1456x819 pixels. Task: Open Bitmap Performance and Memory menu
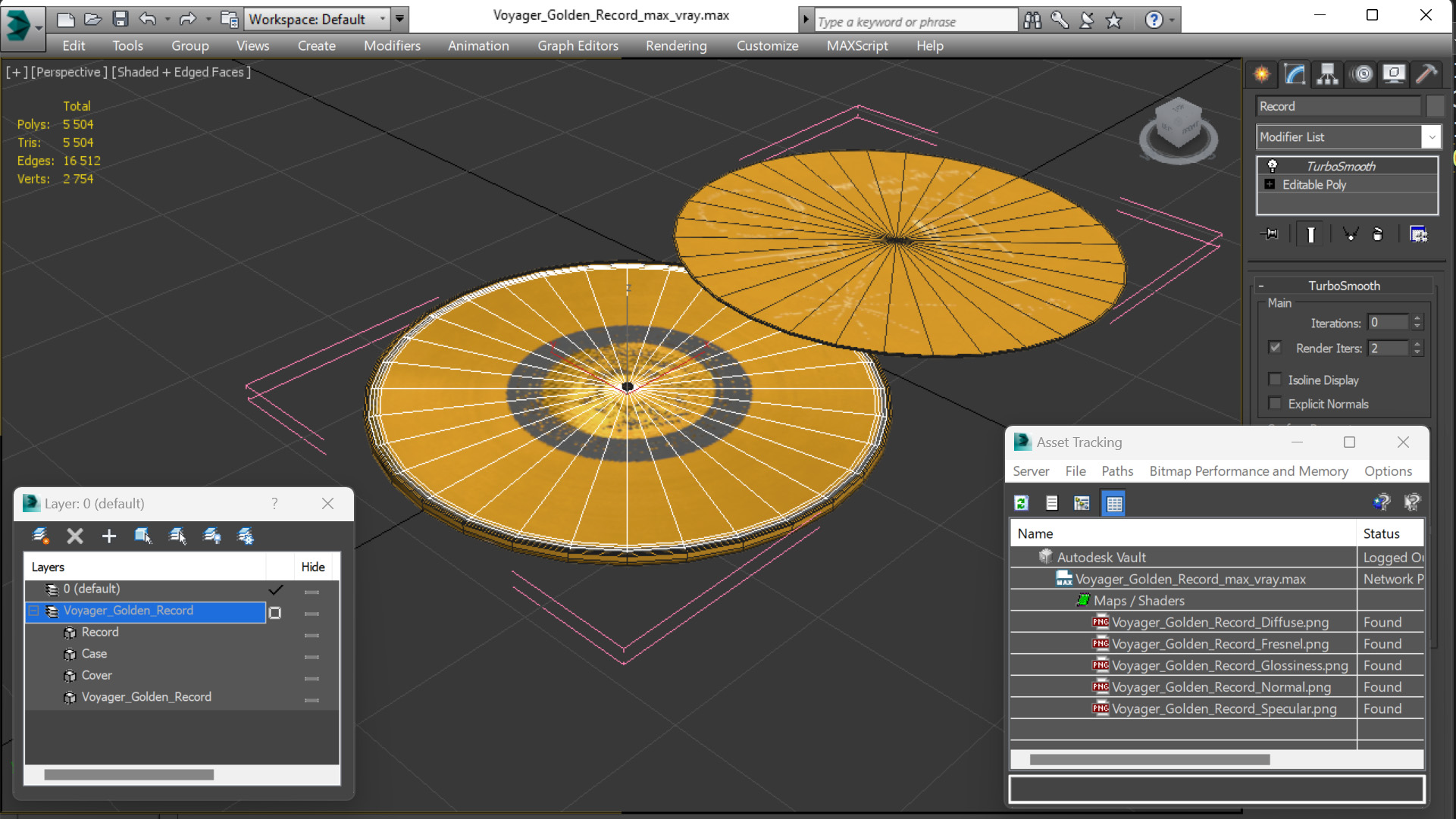1248,470
